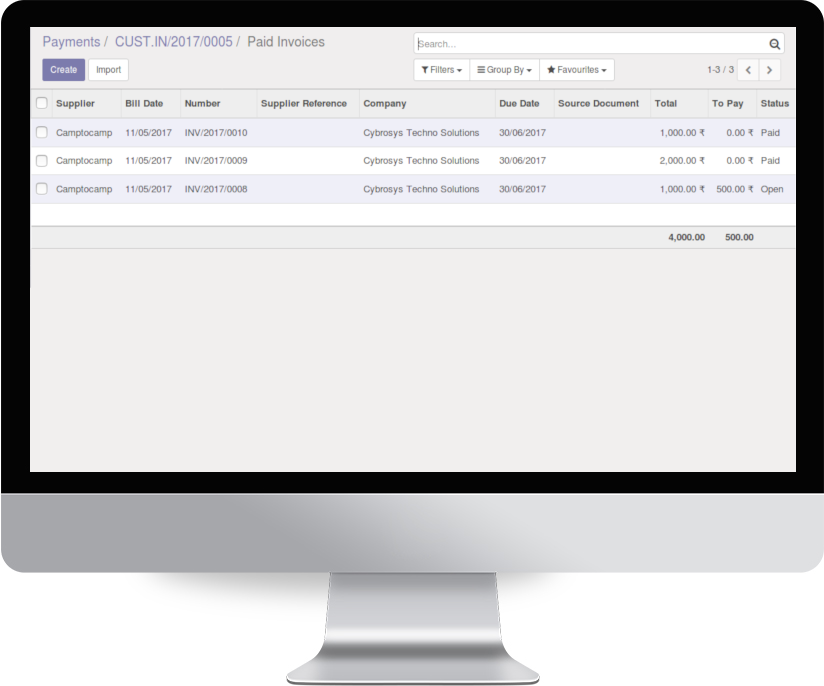Open invoice INV/2017/0010
Image resolution: width=824 pixels, height=686 pixels.
coord(216,133)
